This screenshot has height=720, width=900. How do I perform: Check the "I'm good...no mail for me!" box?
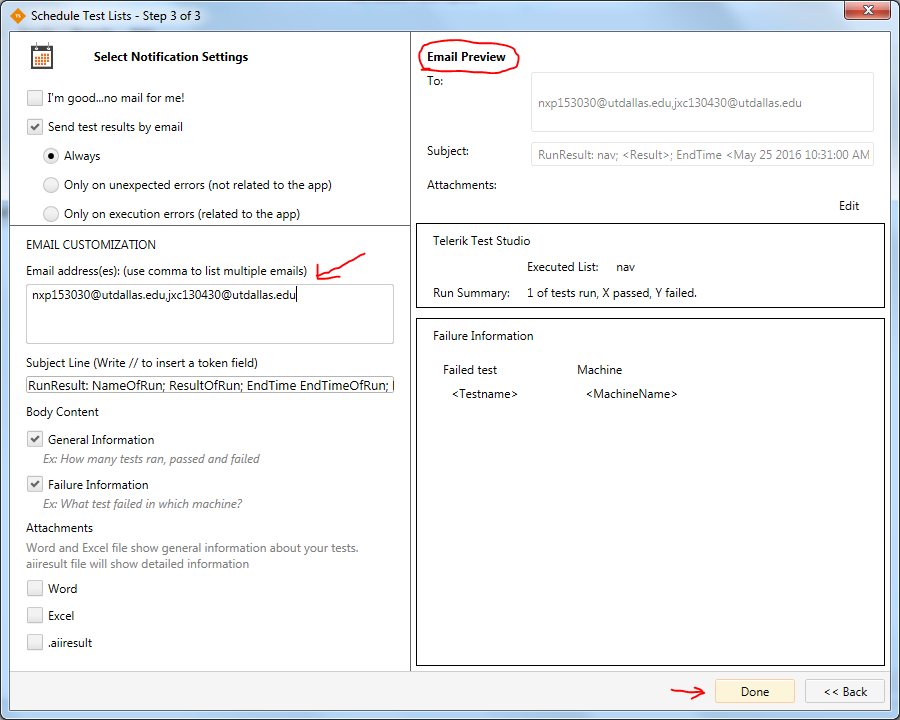point(36,98)
